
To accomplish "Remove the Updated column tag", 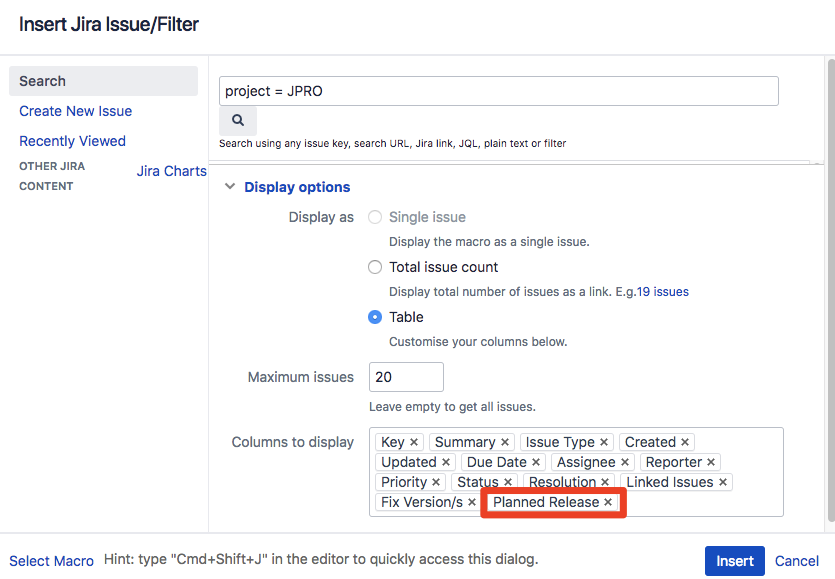I will point(446,462).
